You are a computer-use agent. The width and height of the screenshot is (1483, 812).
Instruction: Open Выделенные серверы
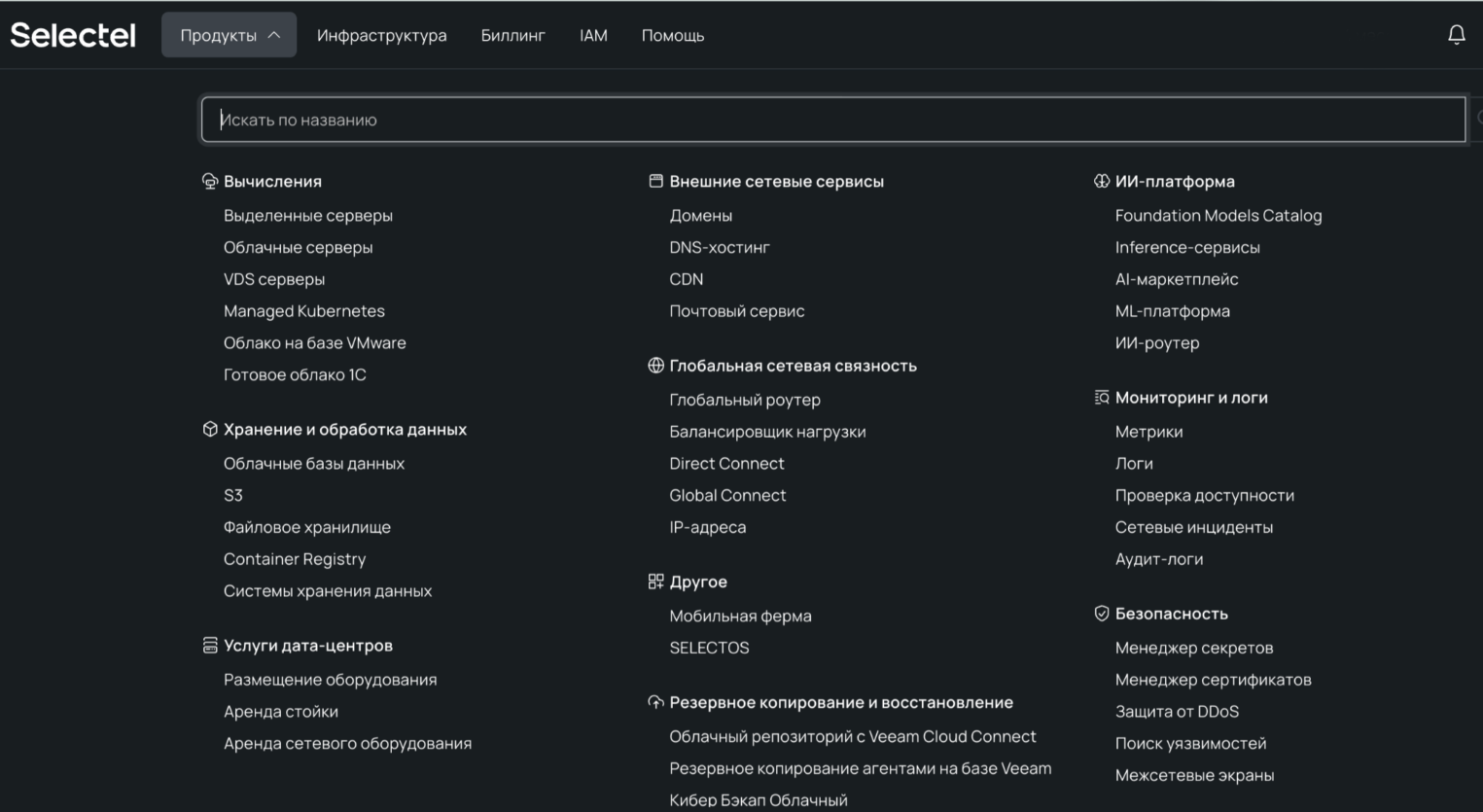point(308,215)
